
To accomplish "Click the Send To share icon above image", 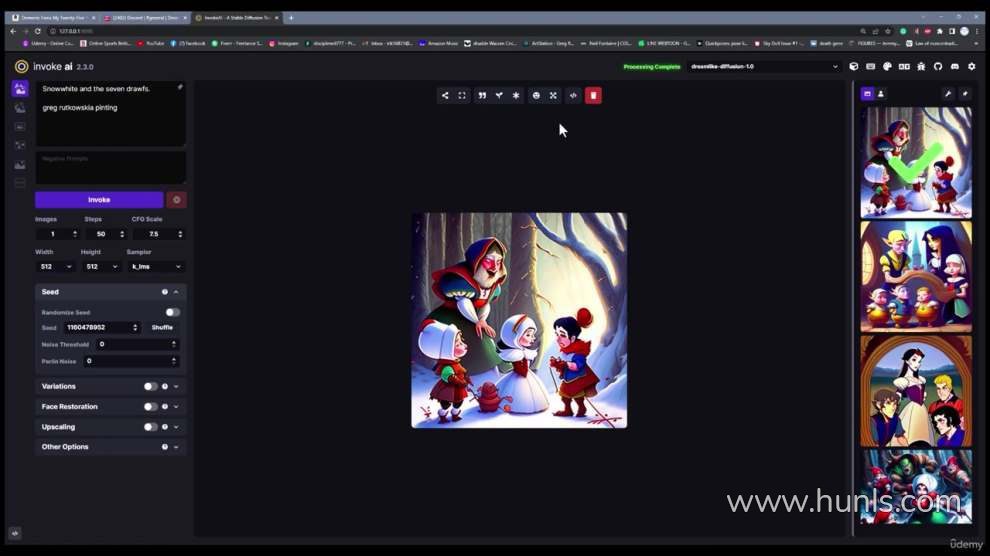I will click(x=445, y=95).
